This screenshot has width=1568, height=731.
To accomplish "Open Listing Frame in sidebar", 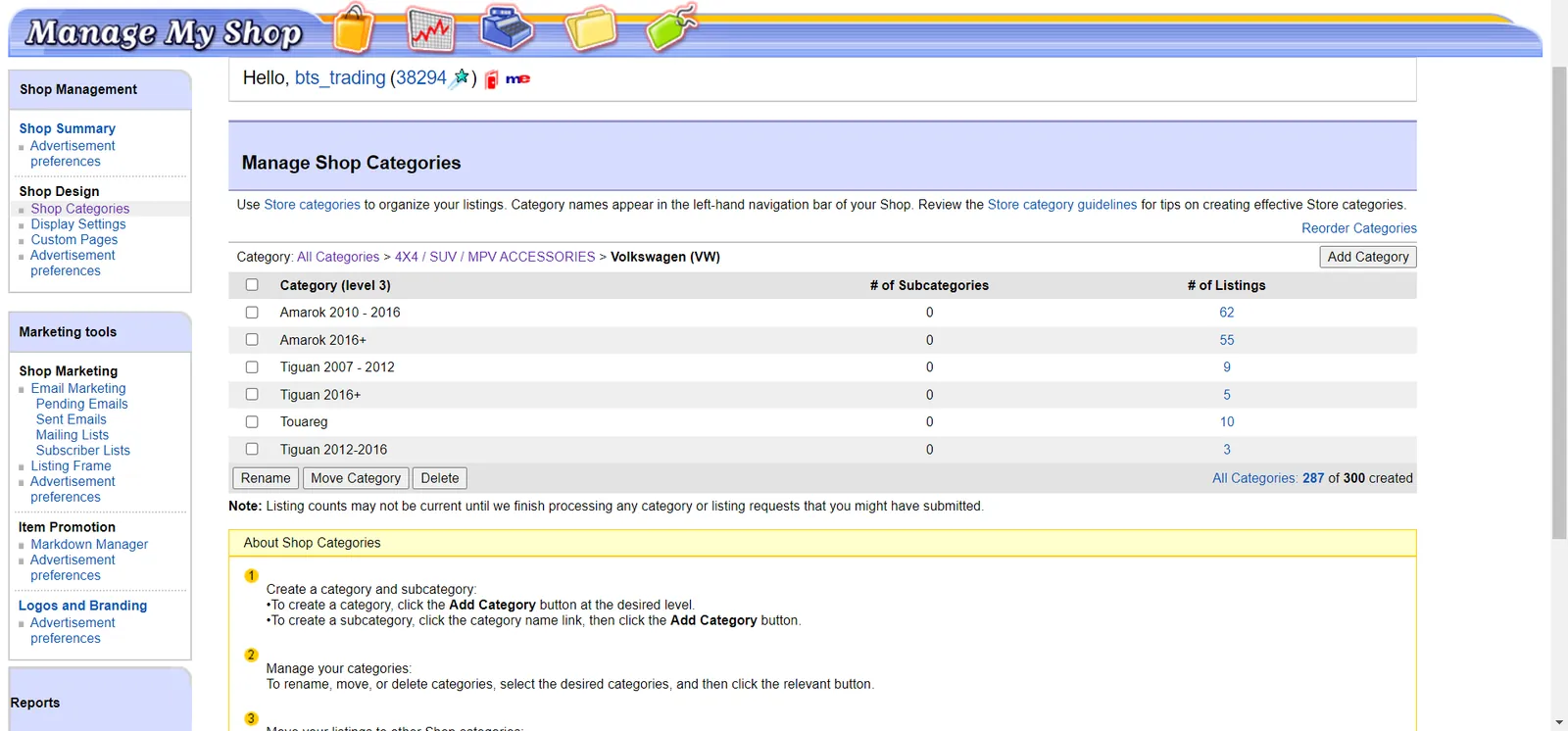I will [71, 466].
